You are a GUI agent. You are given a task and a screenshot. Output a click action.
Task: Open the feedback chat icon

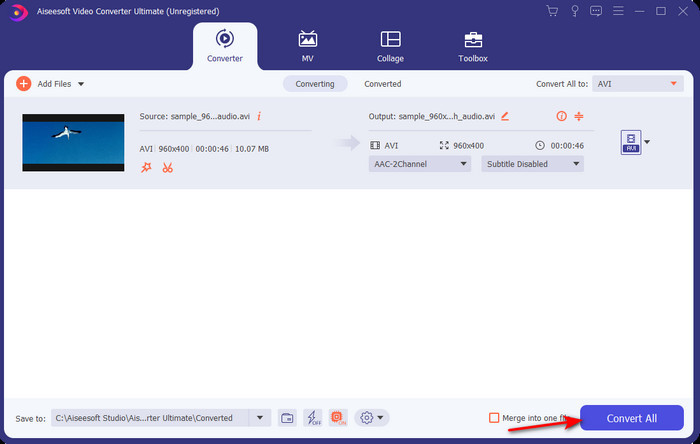tap(596, 11)
